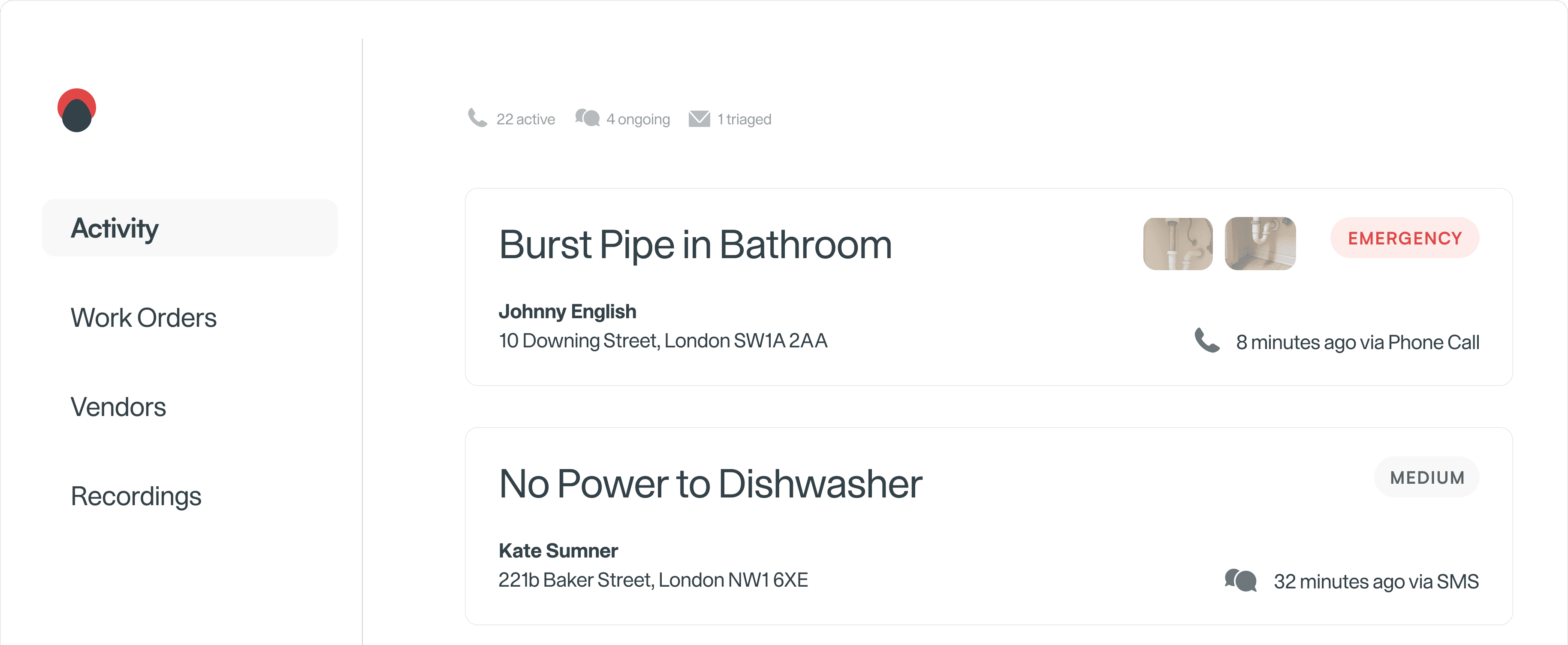Click the phone icon on the Burst Pipe card
This screenshot has height=645, width=1568.
(1206, 341)
